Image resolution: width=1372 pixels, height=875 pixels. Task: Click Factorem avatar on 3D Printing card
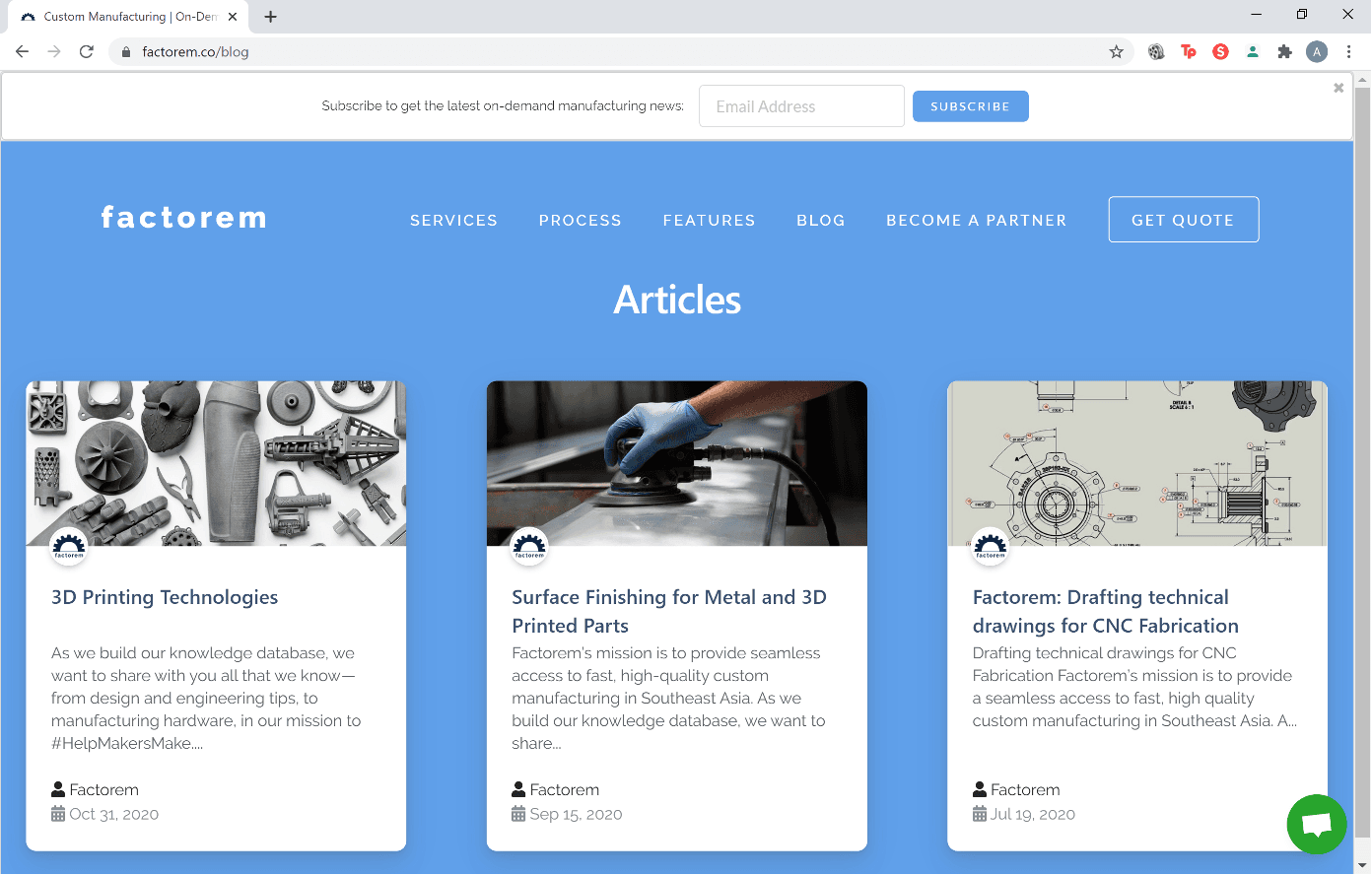[x=69, y=547]
